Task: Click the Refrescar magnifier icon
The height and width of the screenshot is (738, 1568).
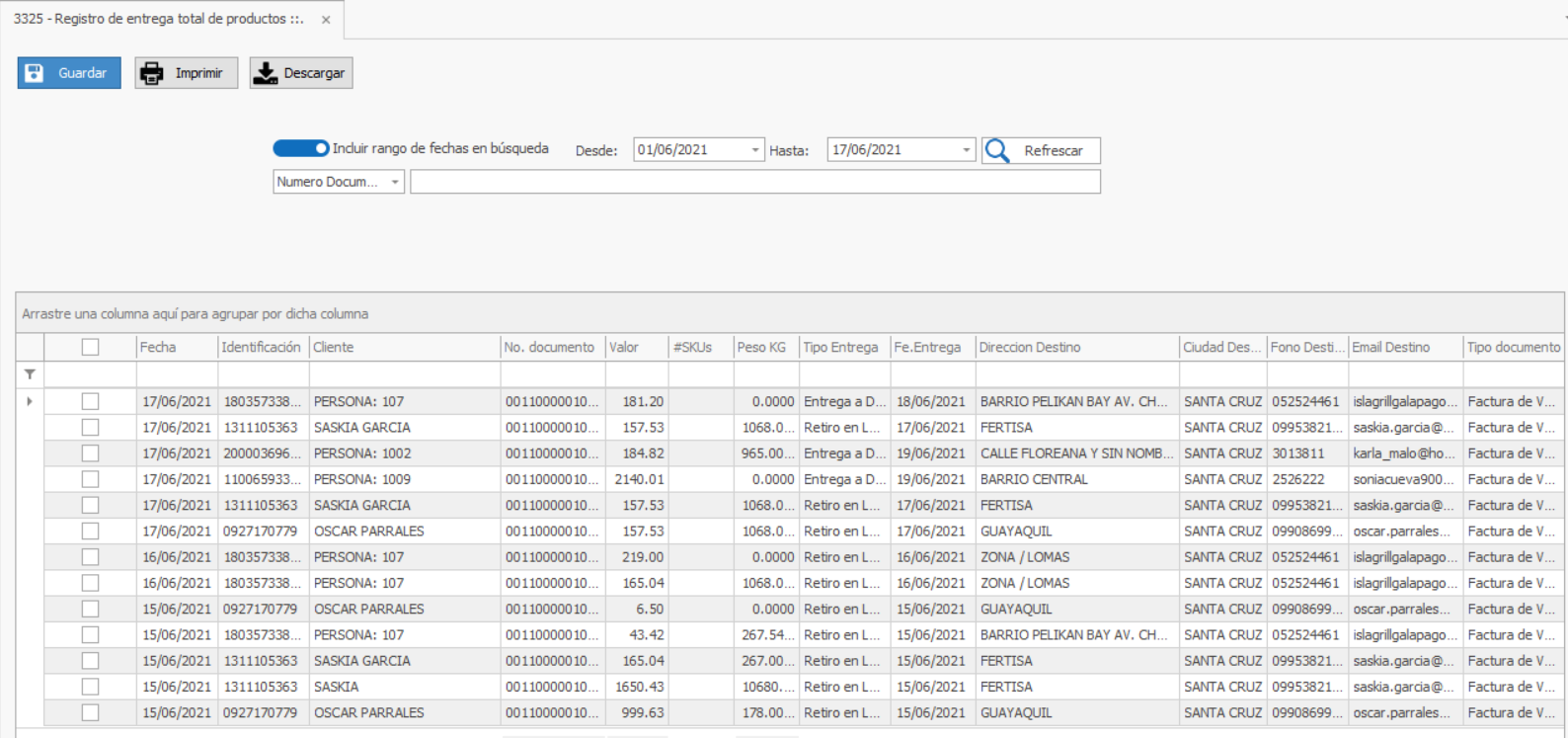Action: [x=998, y=150]
